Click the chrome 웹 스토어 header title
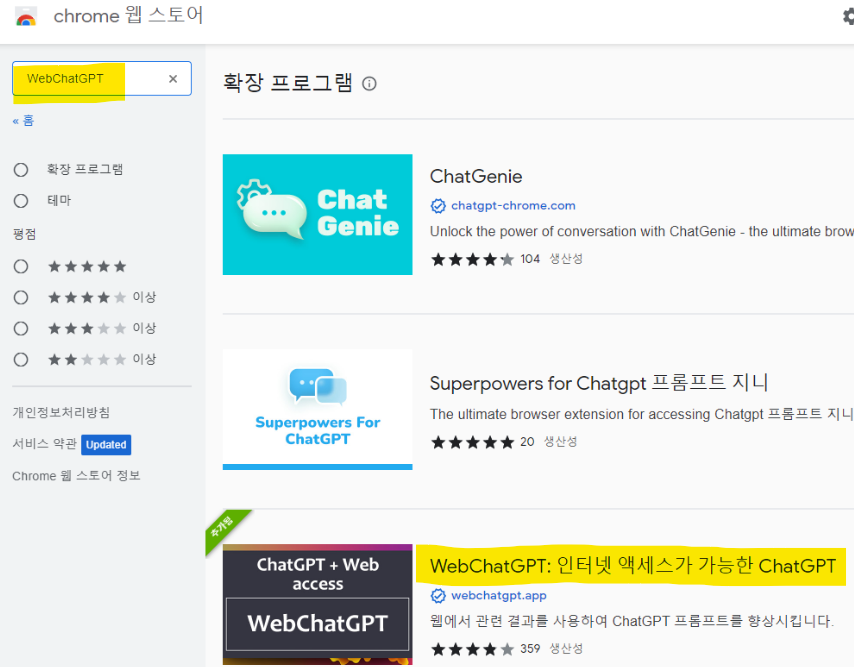The width and height of the screenshot is (854, 667). 129,16
